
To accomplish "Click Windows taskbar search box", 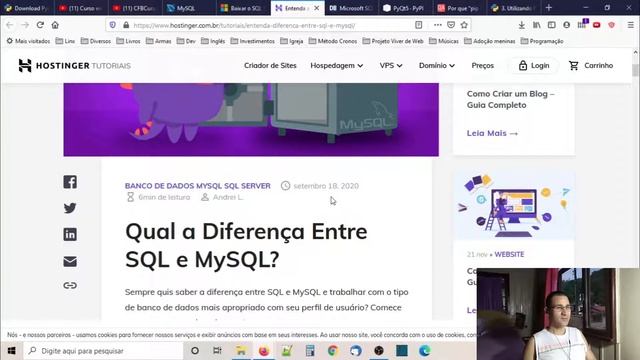I will point(104,351).
